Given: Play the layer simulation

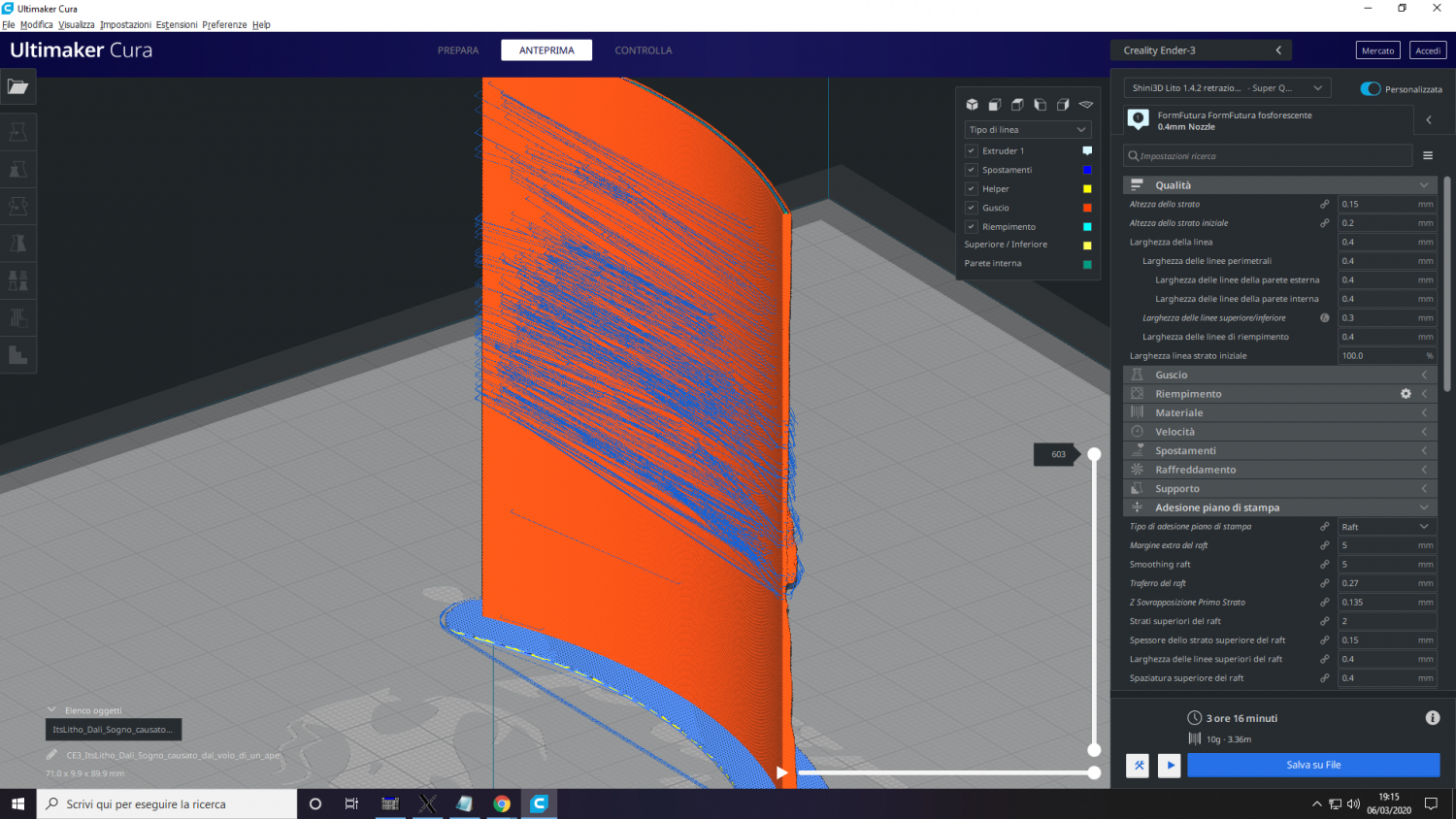Looking at the screenshot, I should click(x=781, y=772).
